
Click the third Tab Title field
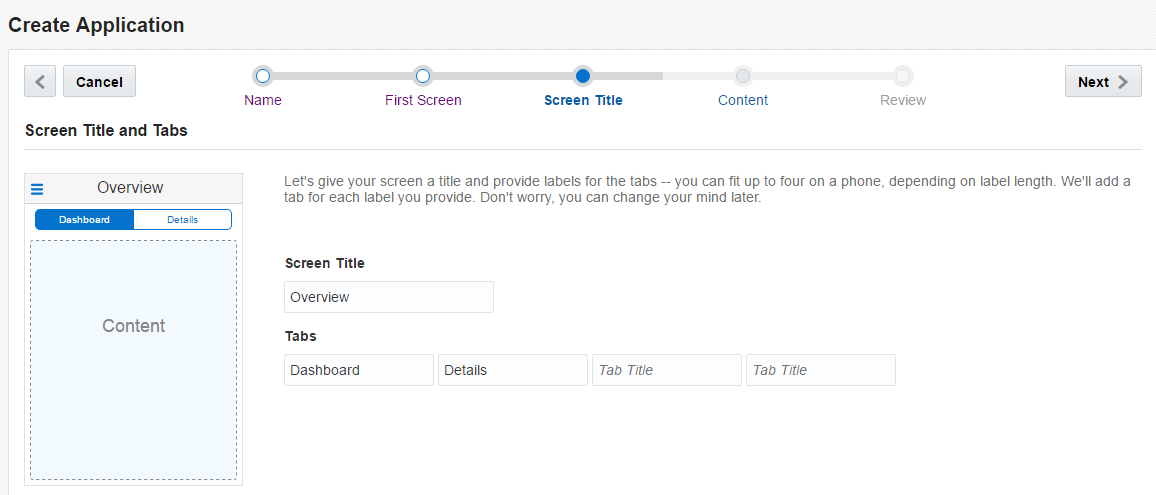tap(667, 370)
